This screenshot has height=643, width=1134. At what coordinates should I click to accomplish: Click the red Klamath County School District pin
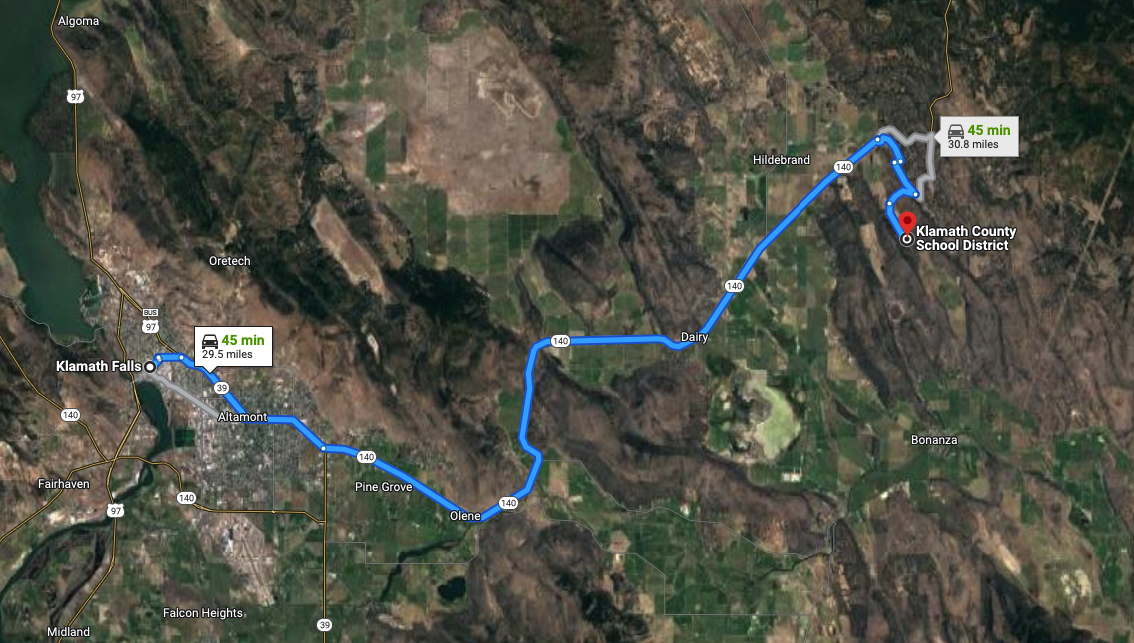click(907, 221)
